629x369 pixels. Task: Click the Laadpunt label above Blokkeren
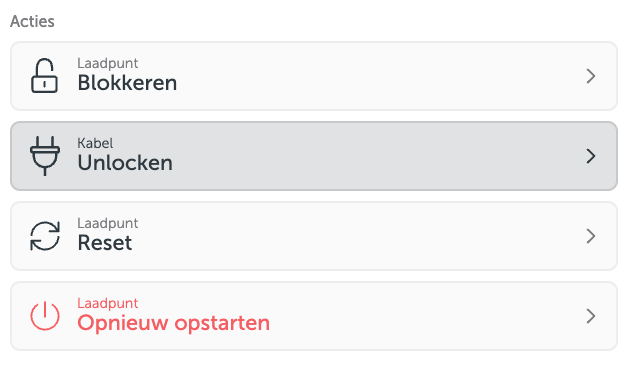point(108,63)
